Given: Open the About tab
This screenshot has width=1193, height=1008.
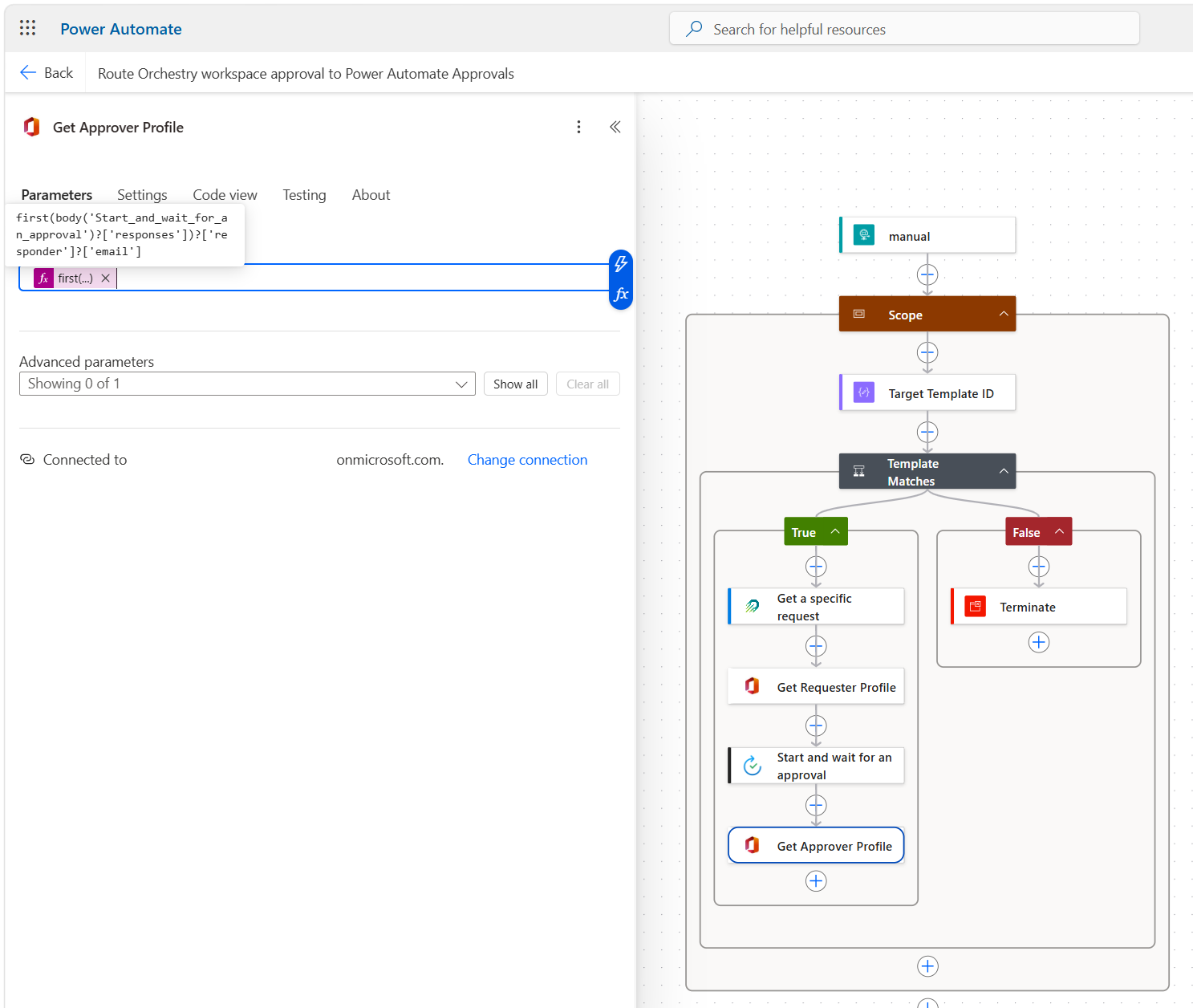Looking at the screenshot, I should coord(371,195).
